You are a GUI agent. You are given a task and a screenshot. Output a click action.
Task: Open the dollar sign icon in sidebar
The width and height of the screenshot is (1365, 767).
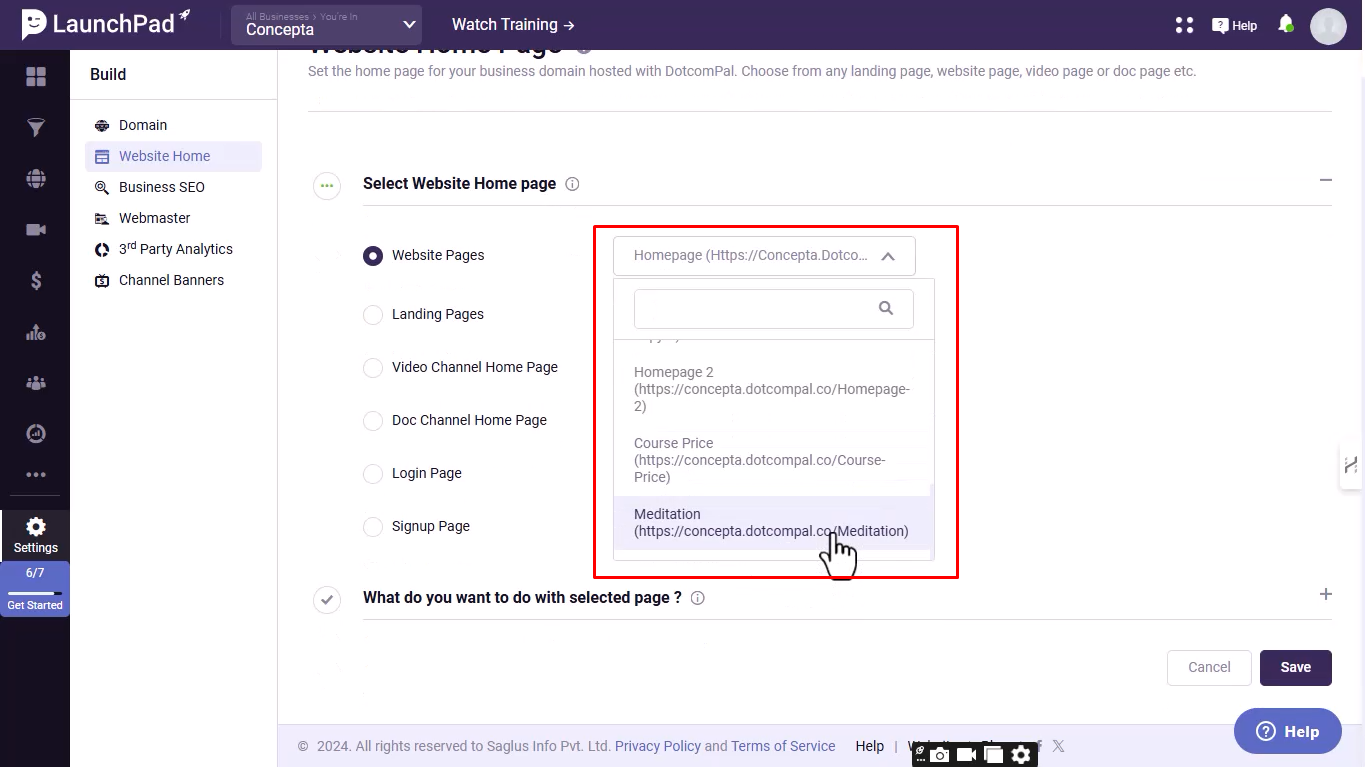(x=36, y=281)
